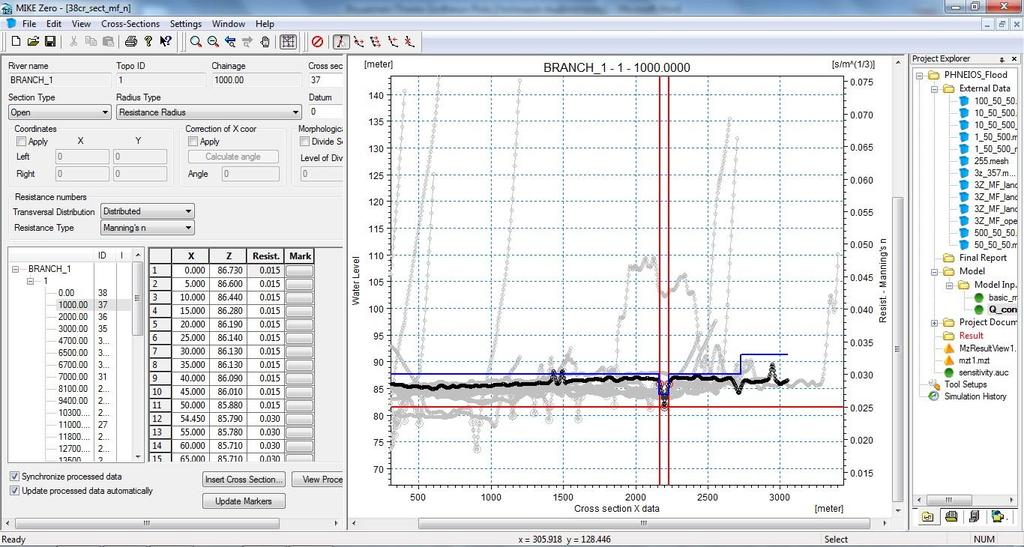Click the Mark cell button for row 1
This screenshot has height=547, width=1024.
pyautogui.click(x=300, y=270)
